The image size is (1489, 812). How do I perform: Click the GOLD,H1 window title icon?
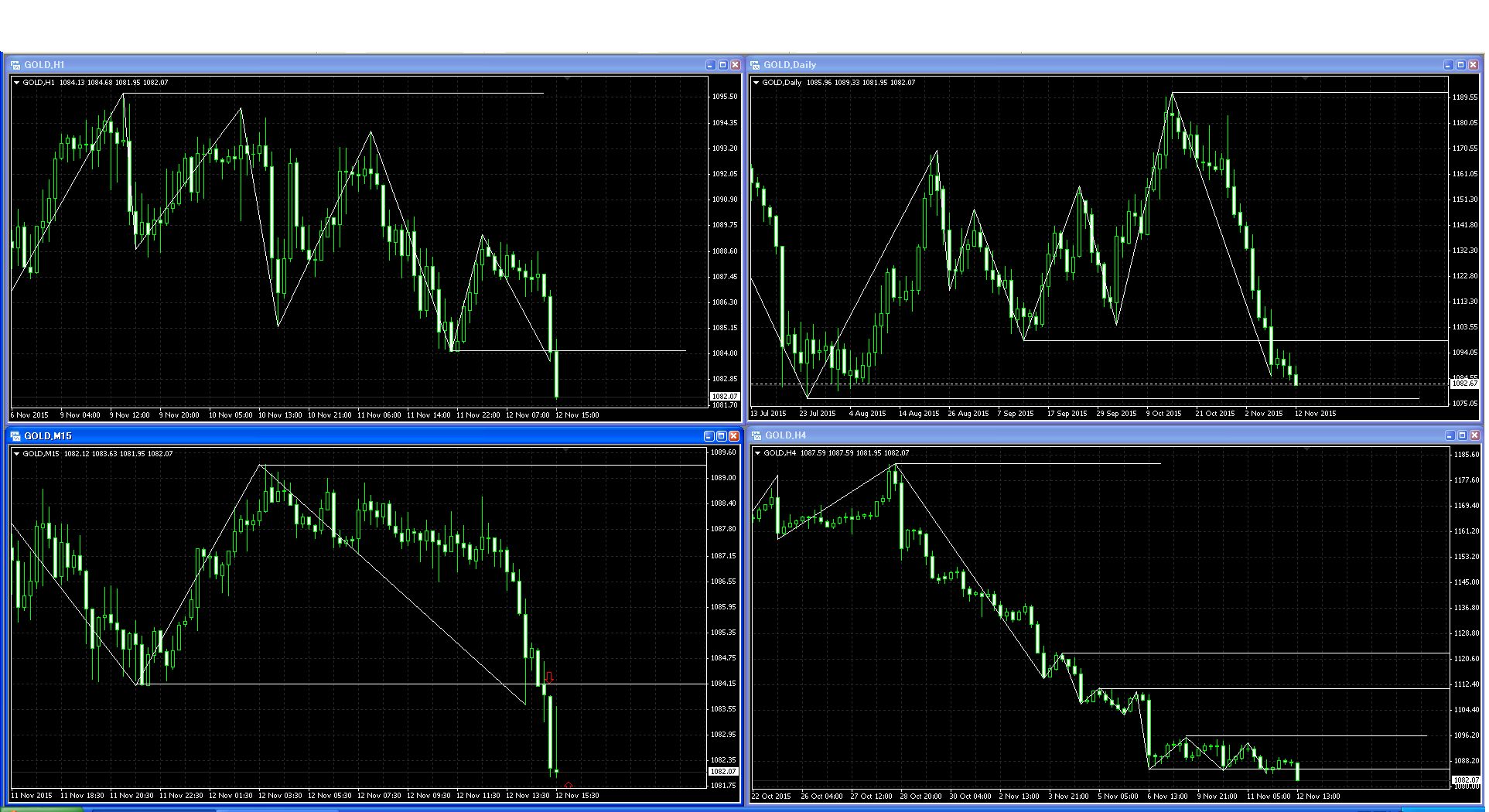15,65
